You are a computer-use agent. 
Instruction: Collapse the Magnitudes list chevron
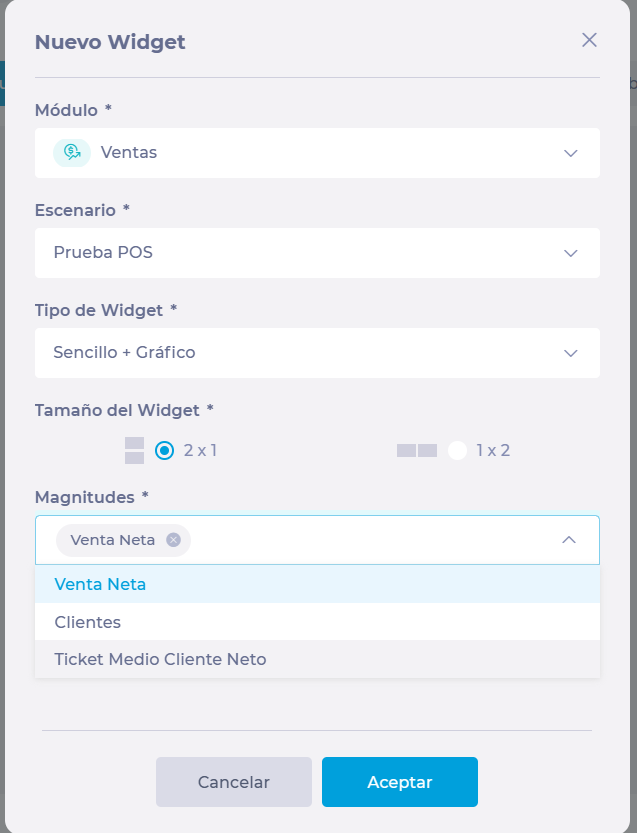569,540
